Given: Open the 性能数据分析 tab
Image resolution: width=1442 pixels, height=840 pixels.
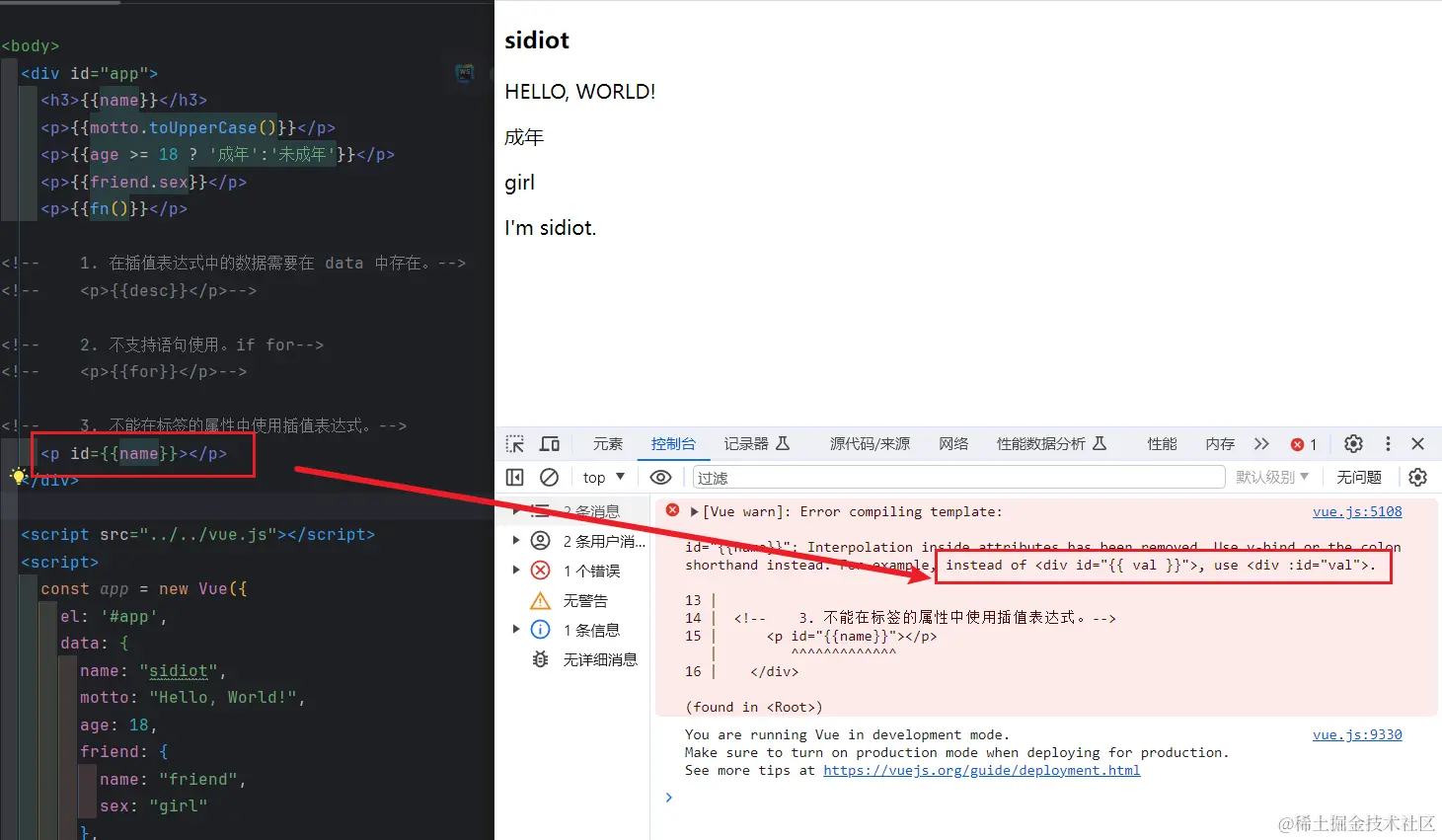Looking at the screenshot, I should point(1052,444).
